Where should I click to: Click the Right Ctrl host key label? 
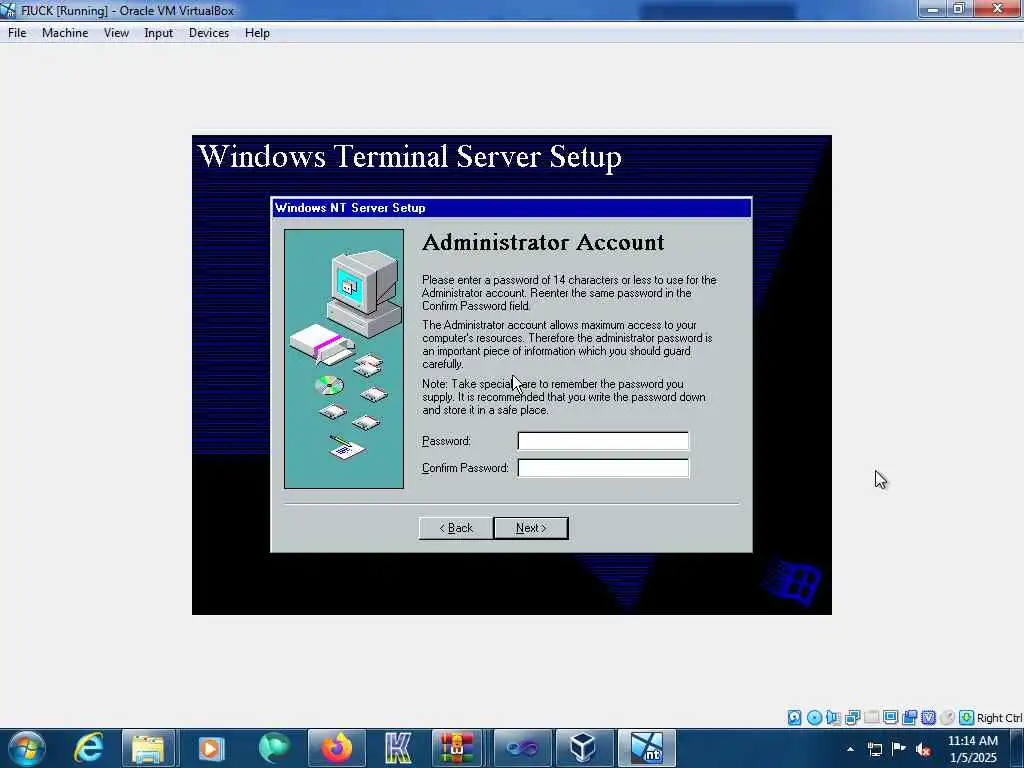[x=999, y=718]
